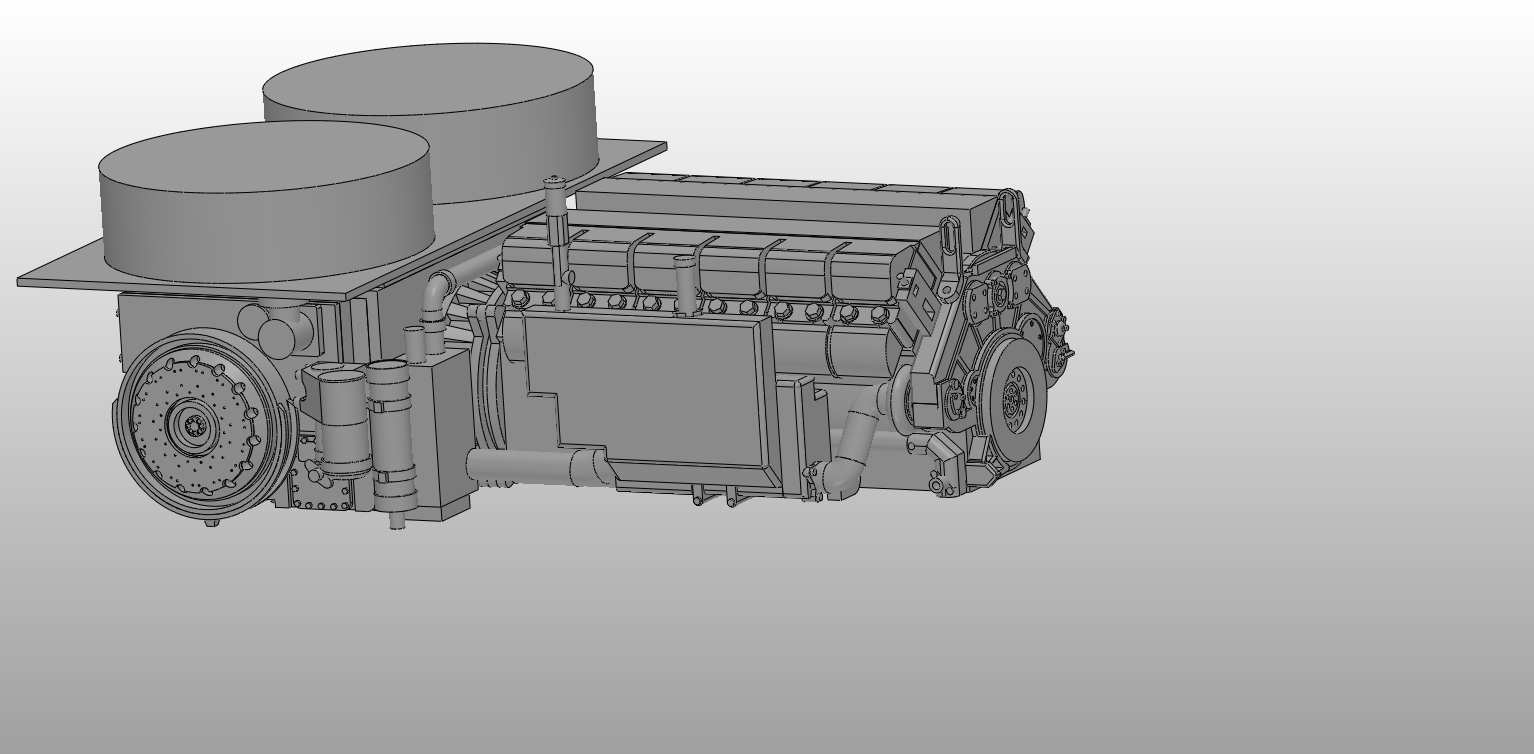This screenshot has height=754, width=1534.
Task: Click the upper rear valve cover
Action: click(780, 195)
